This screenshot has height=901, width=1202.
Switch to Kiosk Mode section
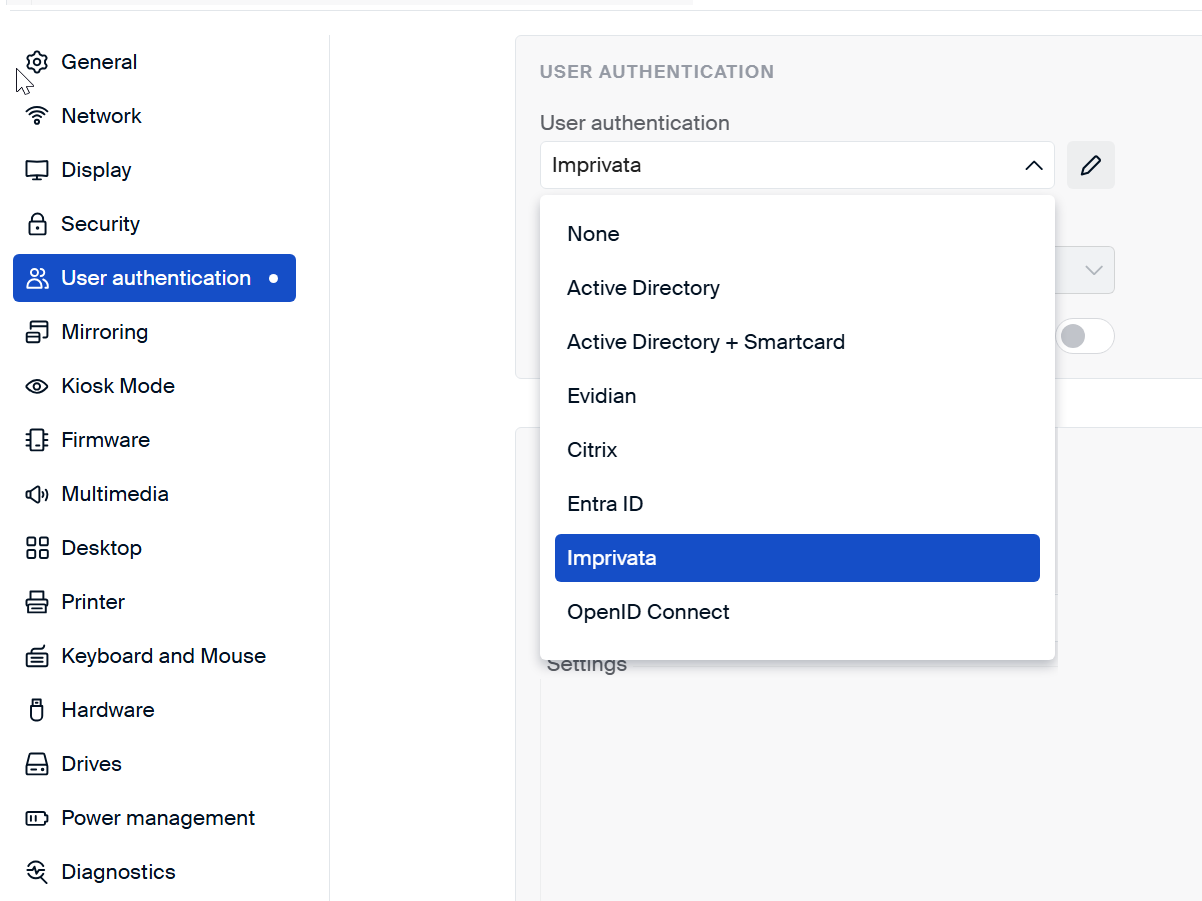tap(154, 386)
